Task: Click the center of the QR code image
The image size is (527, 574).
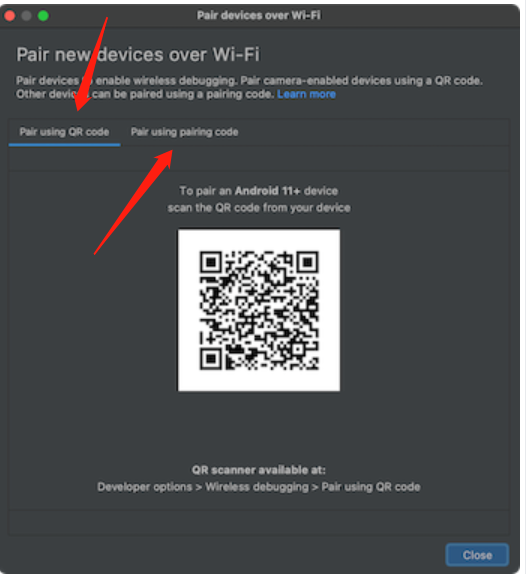Action: (259, 310)
